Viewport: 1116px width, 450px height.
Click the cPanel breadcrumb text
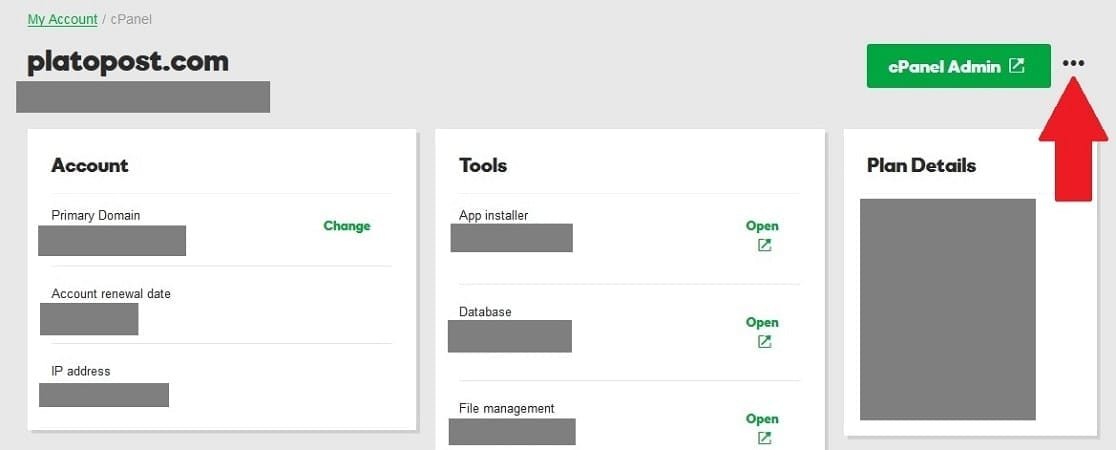coord(131,19)
